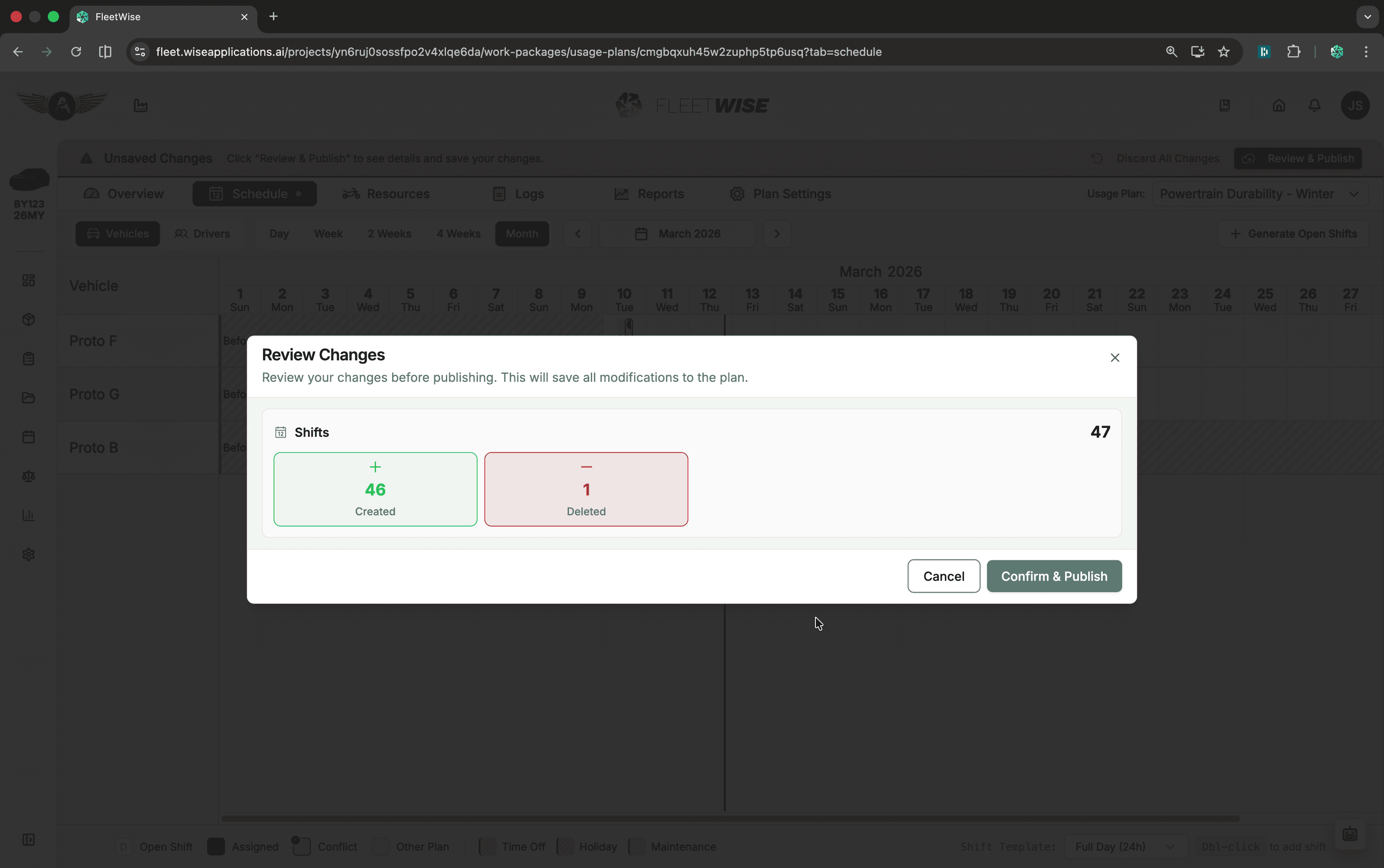The image size is (1384, 868).
Task: Click the Confirm & Publish button
Action: click(1054, 576)
